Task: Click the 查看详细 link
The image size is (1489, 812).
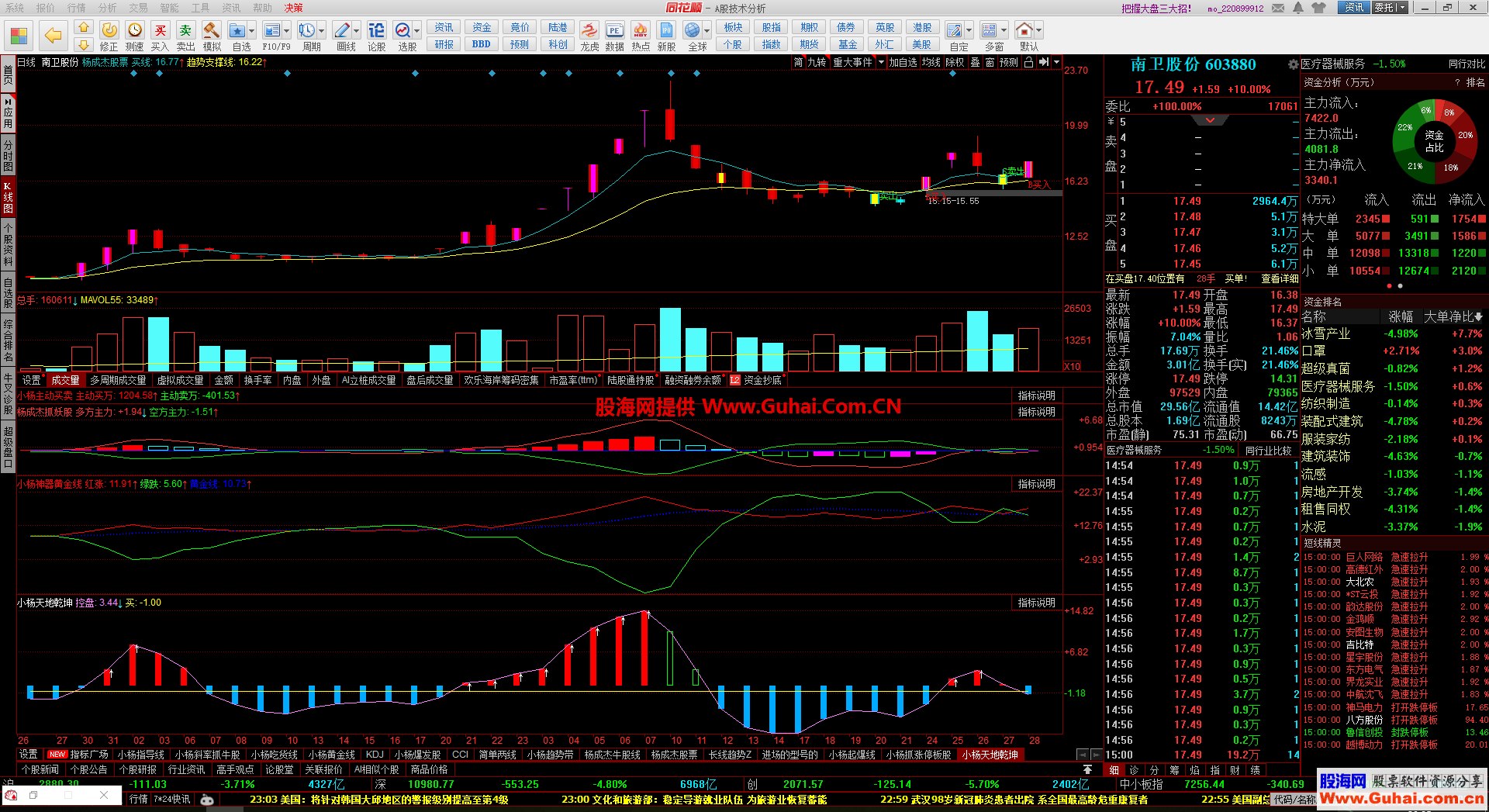Action: pos(1280,278)
